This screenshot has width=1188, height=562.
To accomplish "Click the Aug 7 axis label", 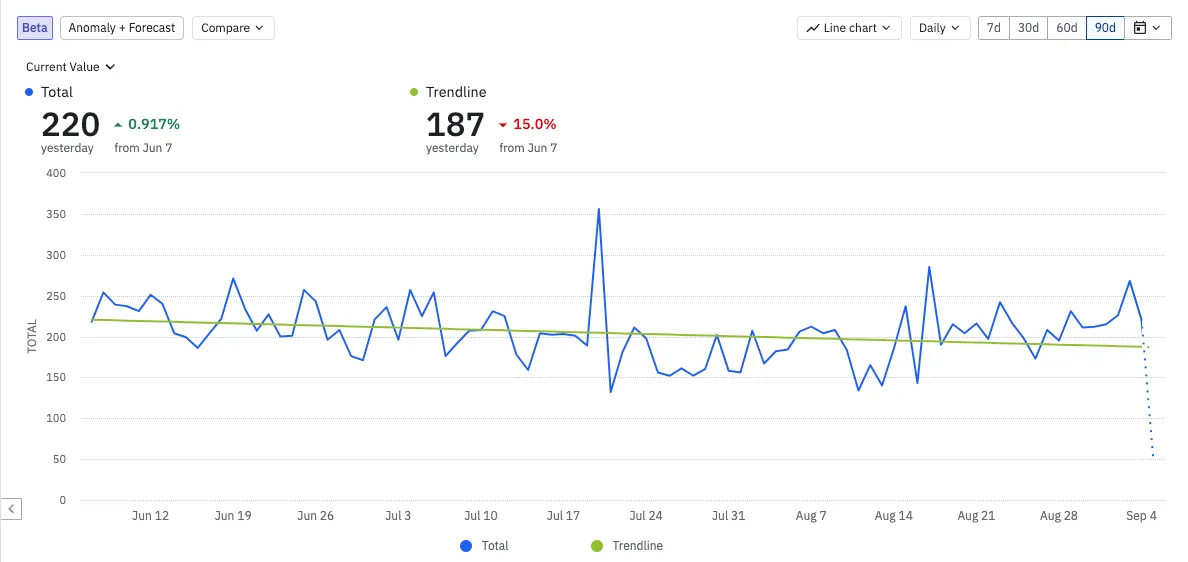I will pyautogui.click(x=811, y=516).
